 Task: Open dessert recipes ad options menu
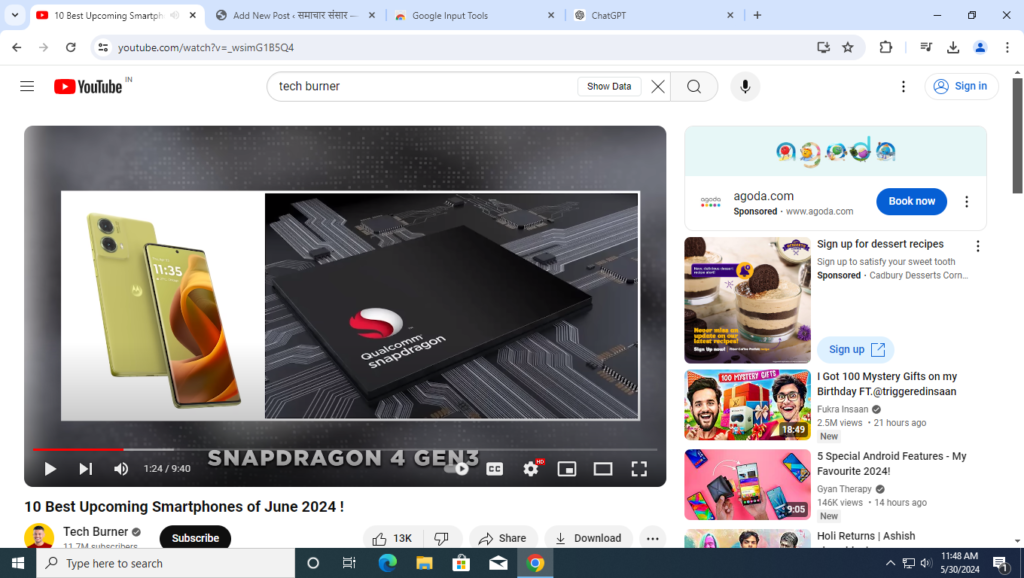click(978, 246)
